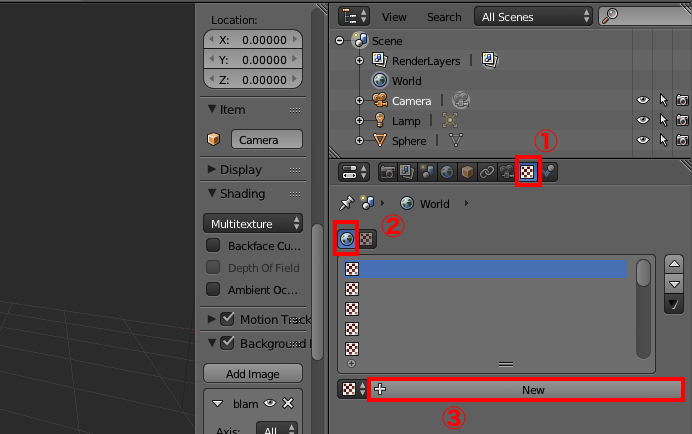This screenshot has height=434, width=692.
Task: Toggle Lamp visibility eye in outliner
Action: [x=643, y=120]
